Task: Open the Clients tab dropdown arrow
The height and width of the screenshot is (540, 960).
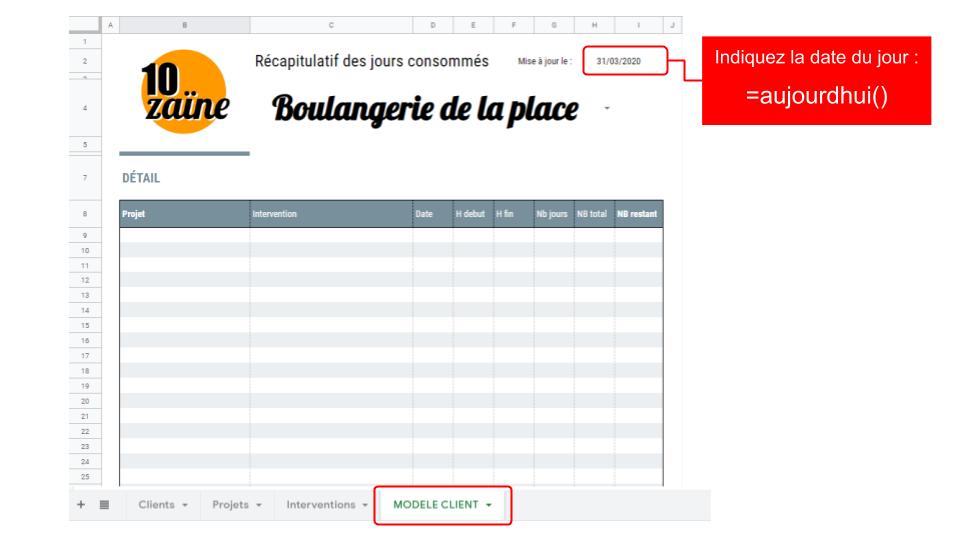Action: pos(185,505)
